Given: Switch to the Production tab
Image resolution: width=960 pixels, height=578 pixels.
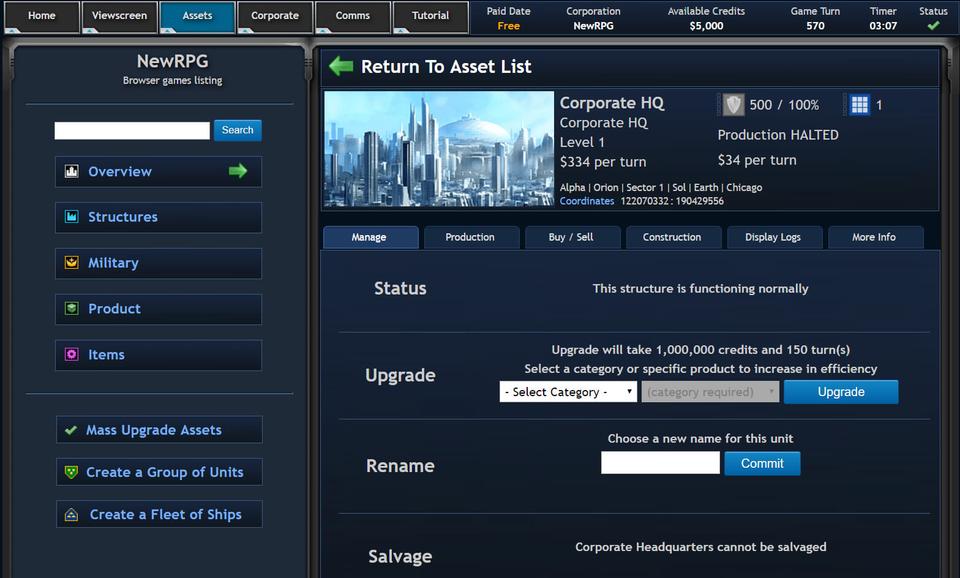Looking at the screenshot, I should [470, 237].
